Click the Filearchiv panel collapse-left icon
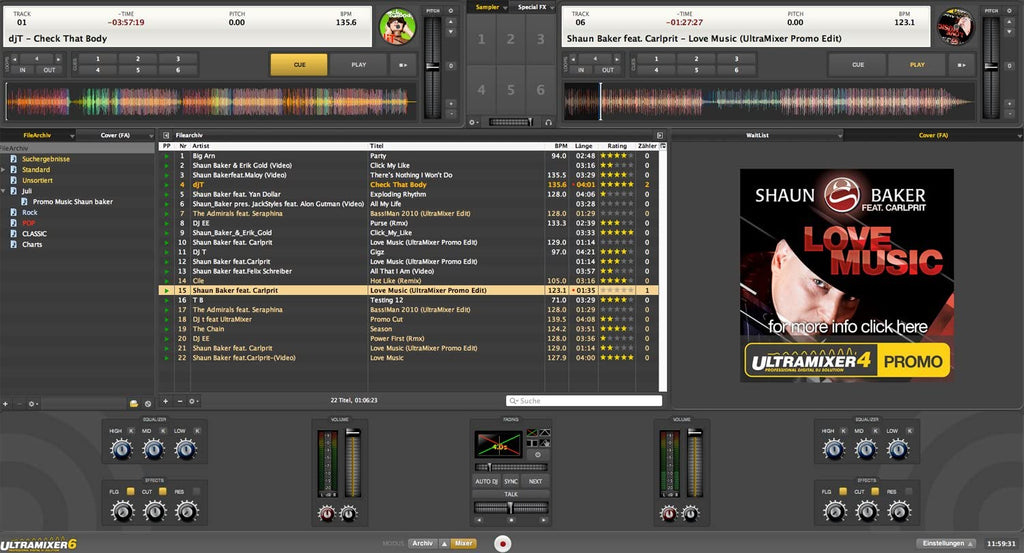The image size is (1024, 553). 166,135
